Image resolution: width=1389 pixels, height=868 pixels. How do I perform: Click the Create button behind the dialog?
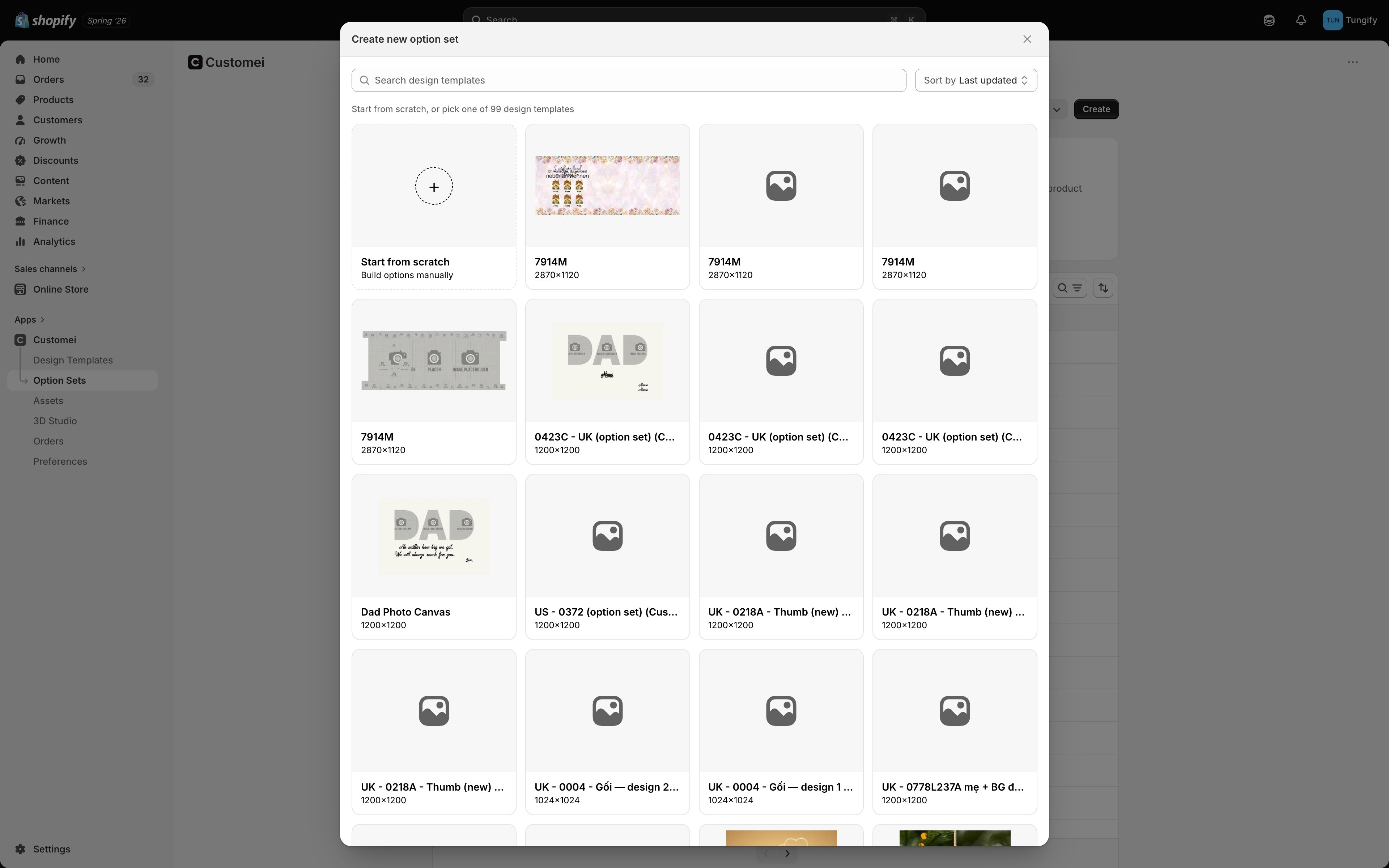pyautogui.click(x=1096, y=109)
